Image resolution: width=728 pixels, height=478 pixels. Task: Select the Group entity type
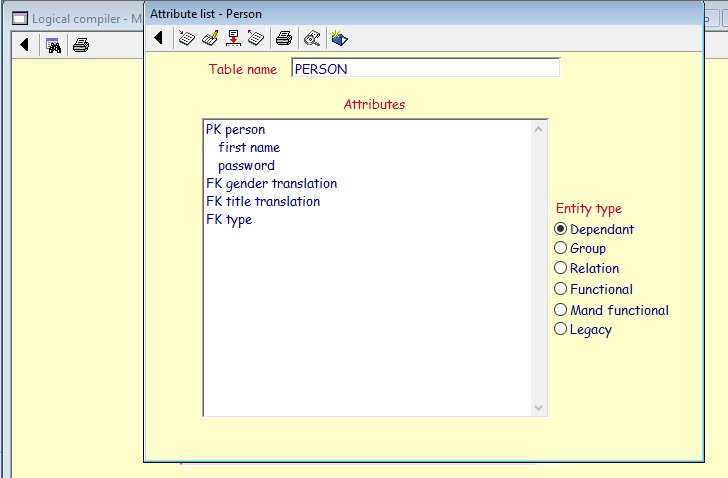(x=561, y=248)
